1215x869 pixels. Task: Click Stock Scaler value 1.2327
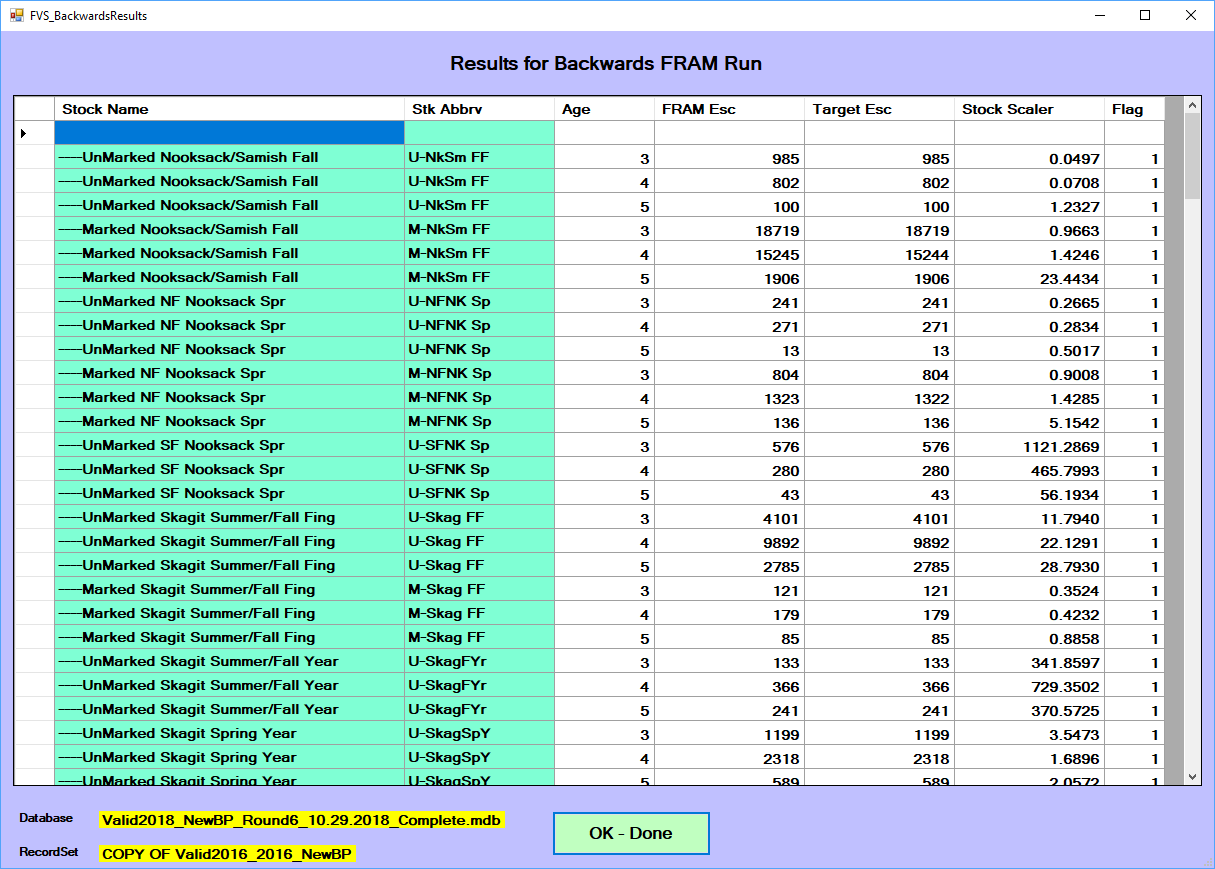point(1074,206)
